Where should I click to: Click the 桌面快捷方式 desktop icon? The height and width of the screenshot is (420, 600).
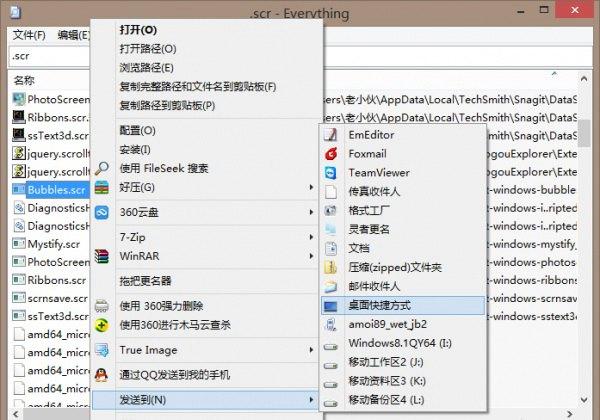(331, 306)
